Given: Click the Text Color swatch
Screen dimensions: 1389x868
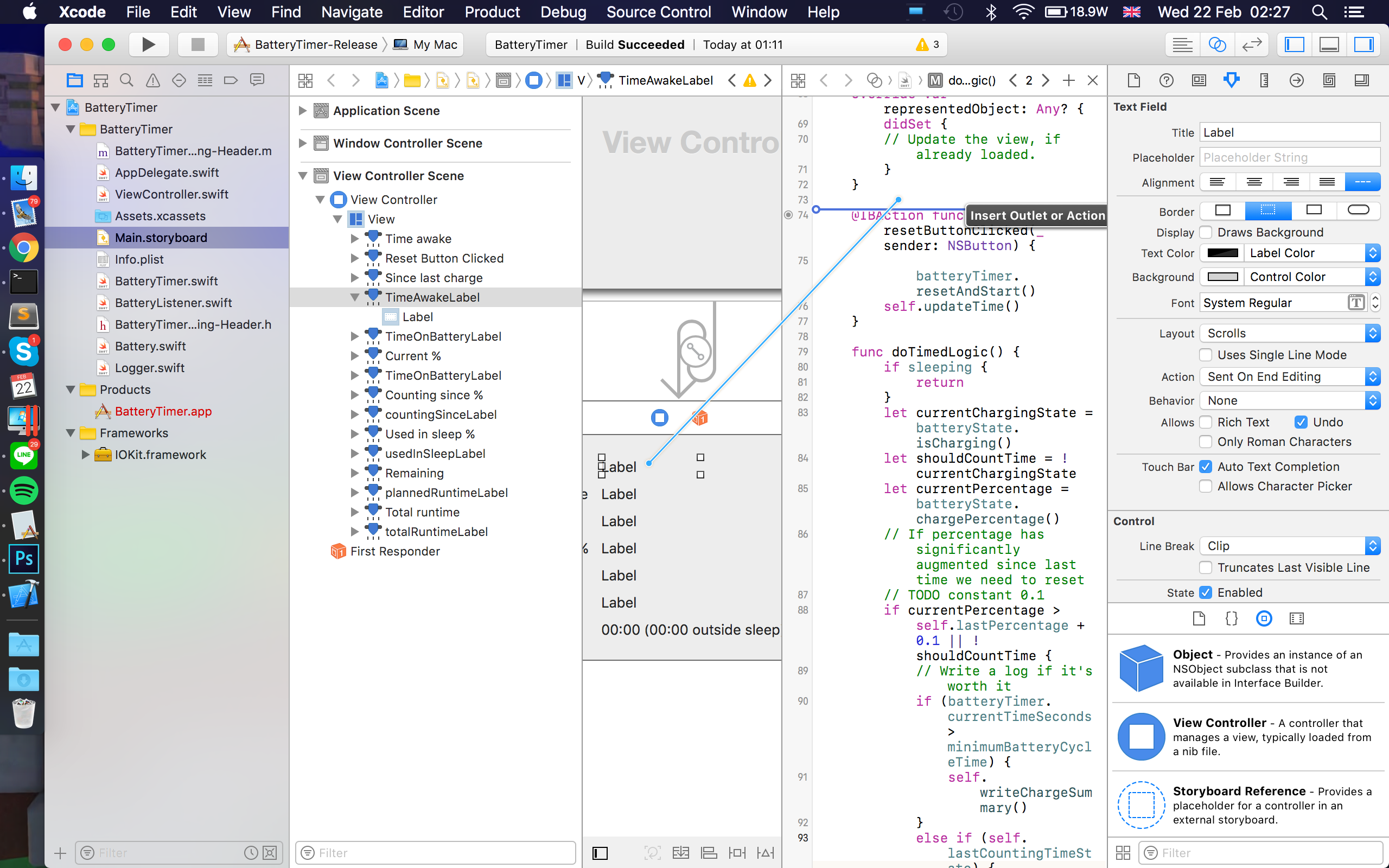Looking at the screenshot, I should tap(1222, 253).
